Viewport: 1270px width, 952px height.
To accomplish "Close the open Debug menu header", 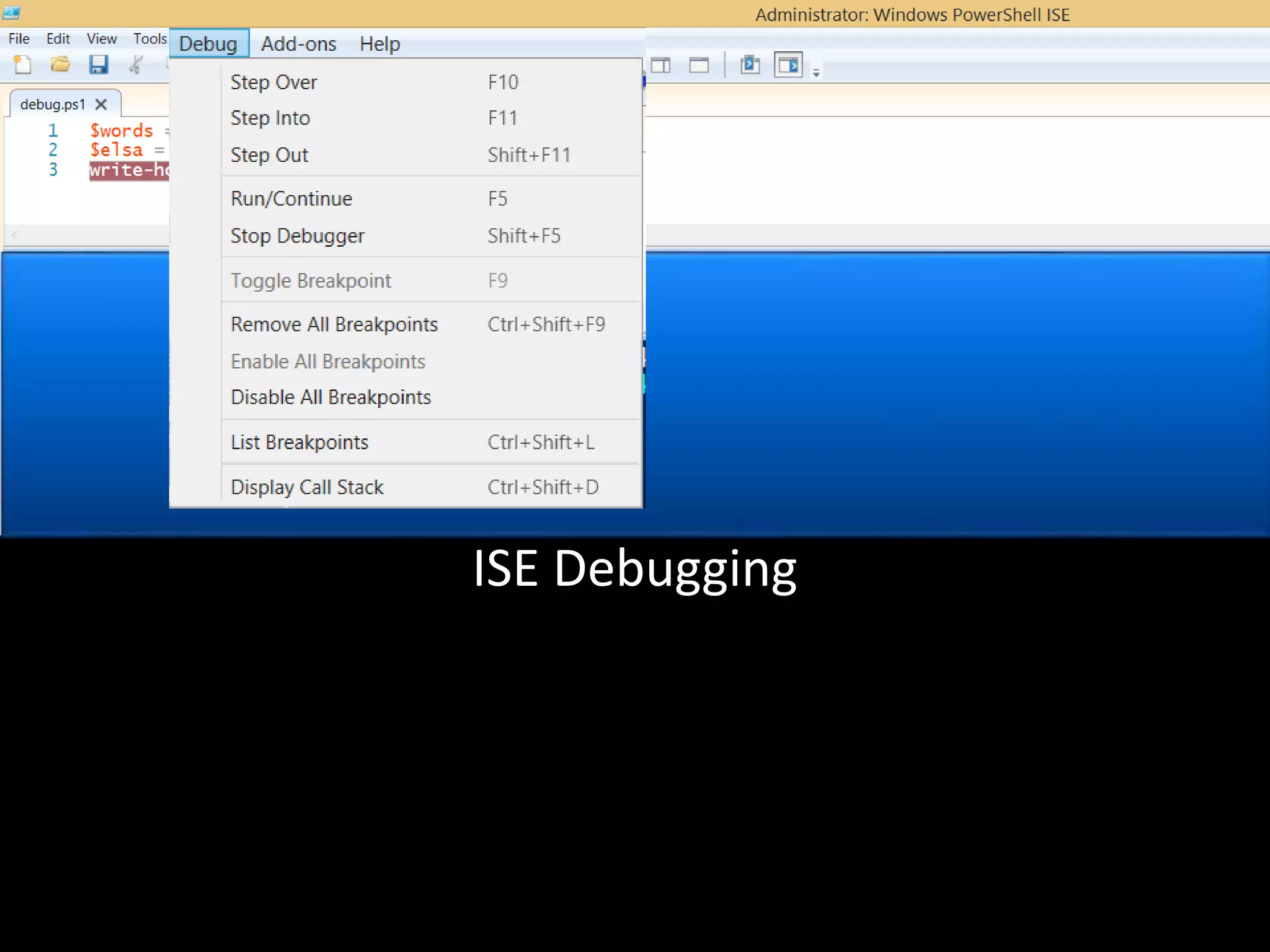I will (x=208, y=43).
